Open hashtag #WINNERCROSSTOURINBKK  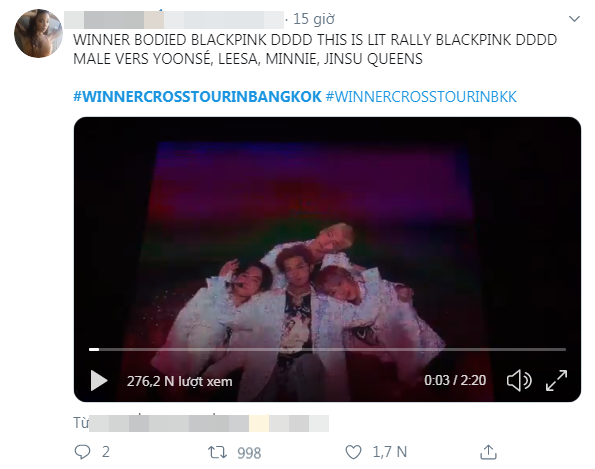(421, 97)
